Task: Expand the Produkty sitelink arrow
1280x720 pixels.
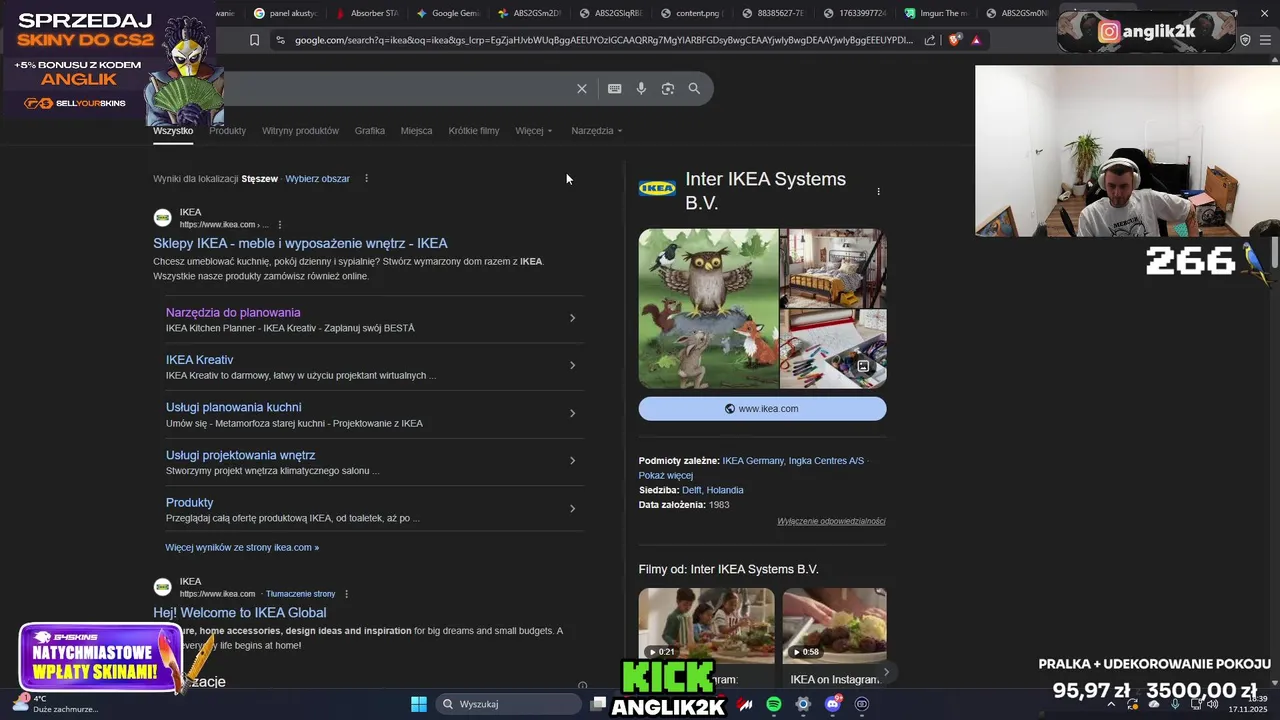Action: tap(572, 509)
